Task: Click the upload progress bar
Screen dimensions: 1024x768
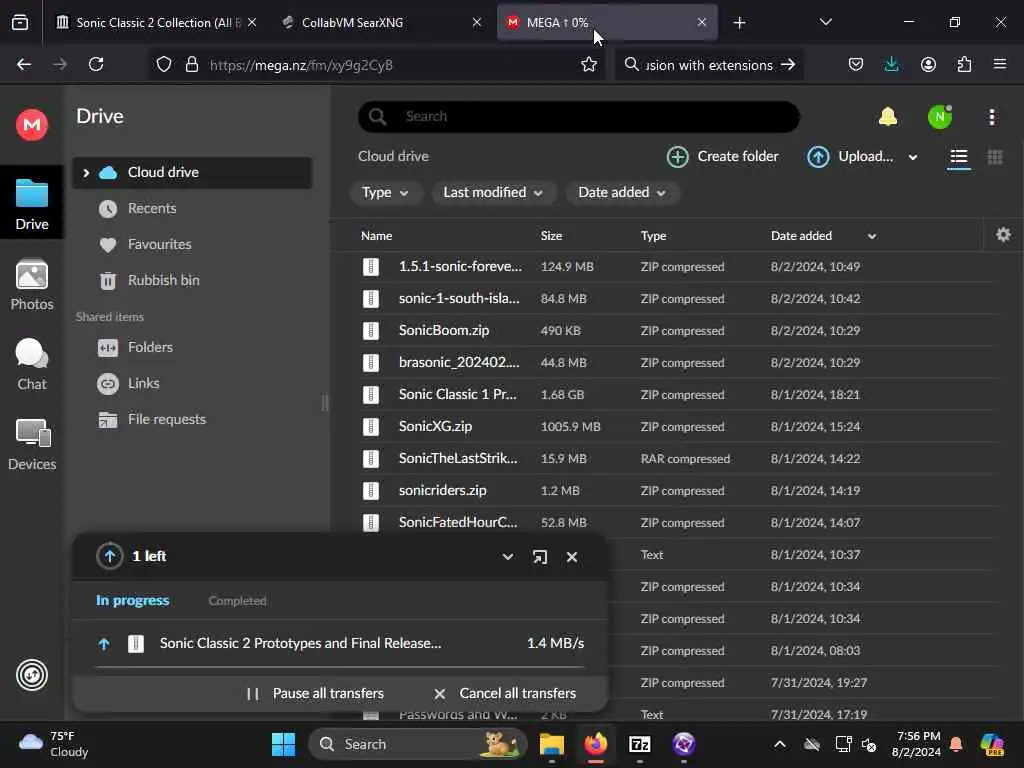Action: [x=340, y=667]
